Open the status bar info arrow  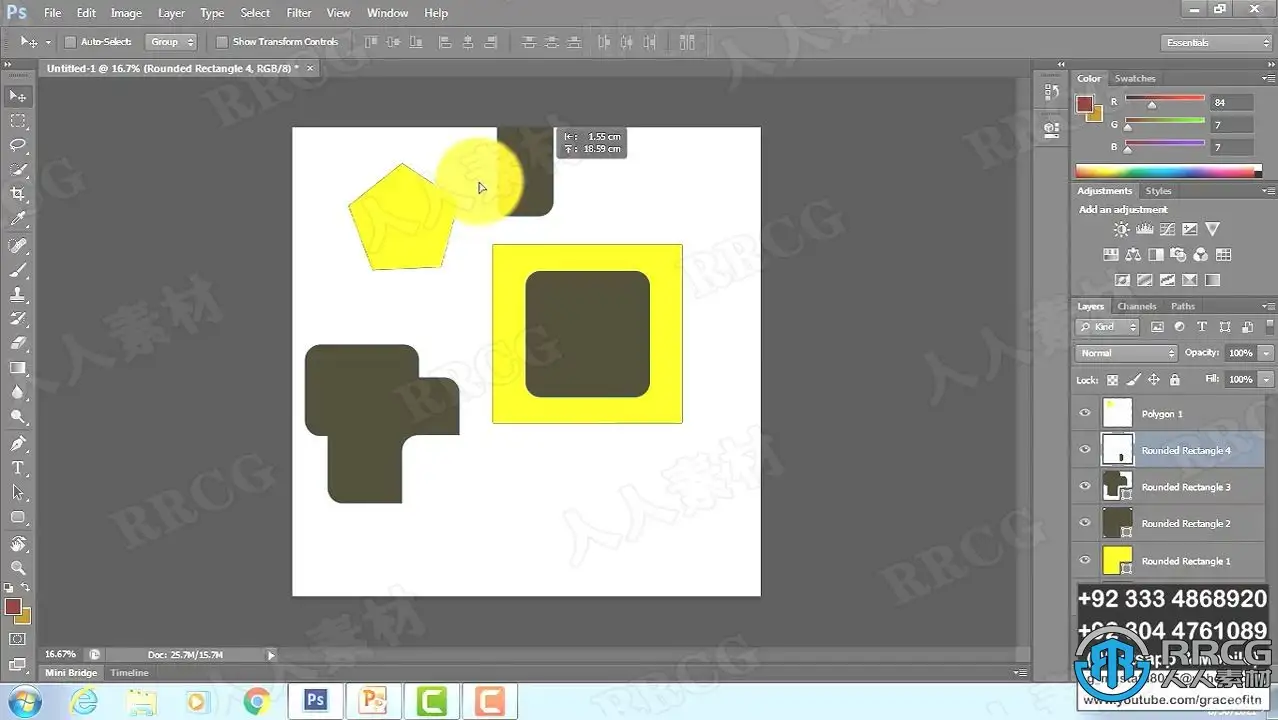271,655
